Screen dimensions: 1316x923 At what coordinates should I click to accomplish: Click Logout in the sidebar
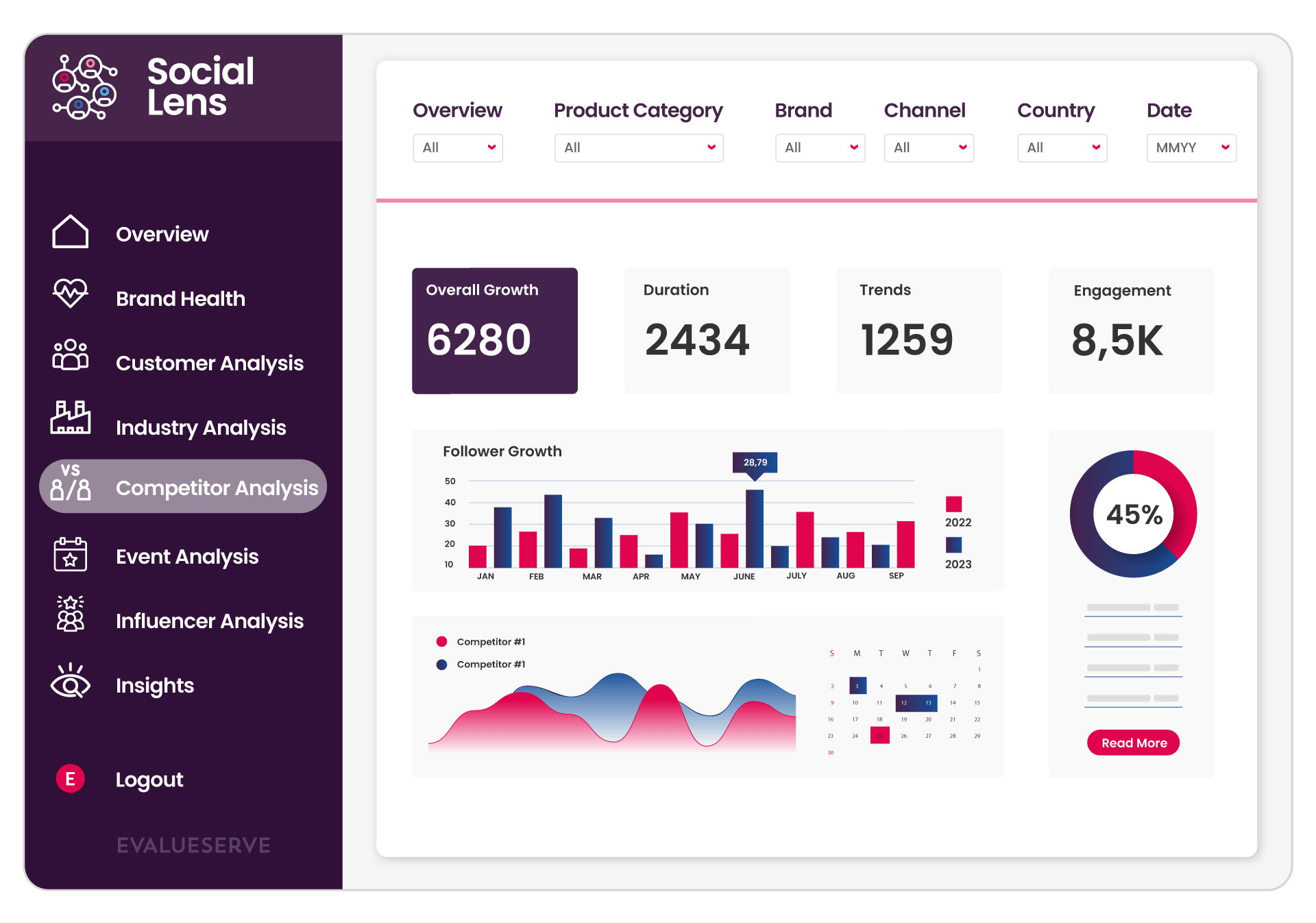149,779
